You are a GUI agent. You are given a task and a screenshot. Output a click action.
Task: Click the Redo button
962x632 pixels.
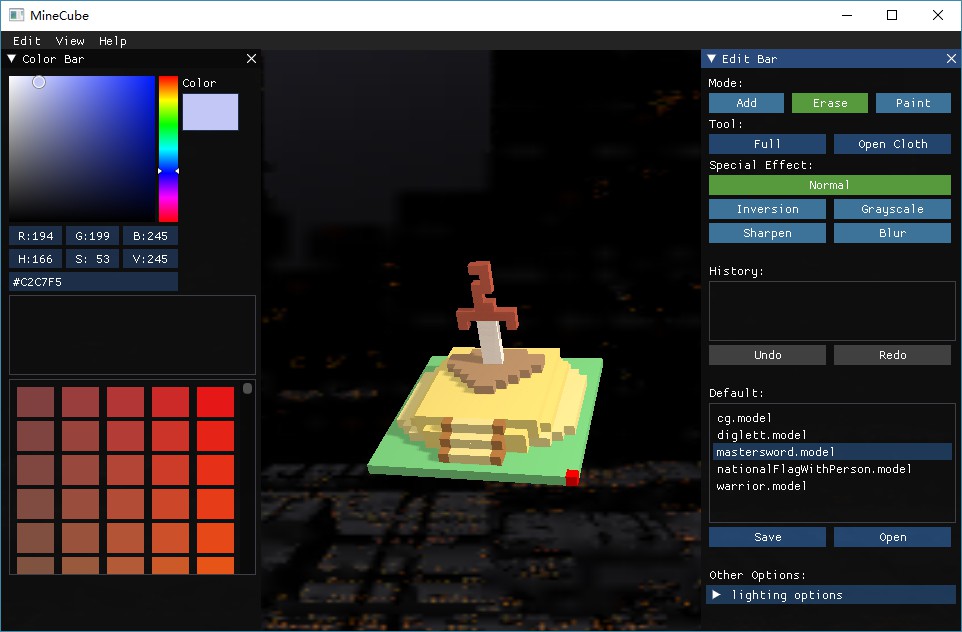coord(892,355)
